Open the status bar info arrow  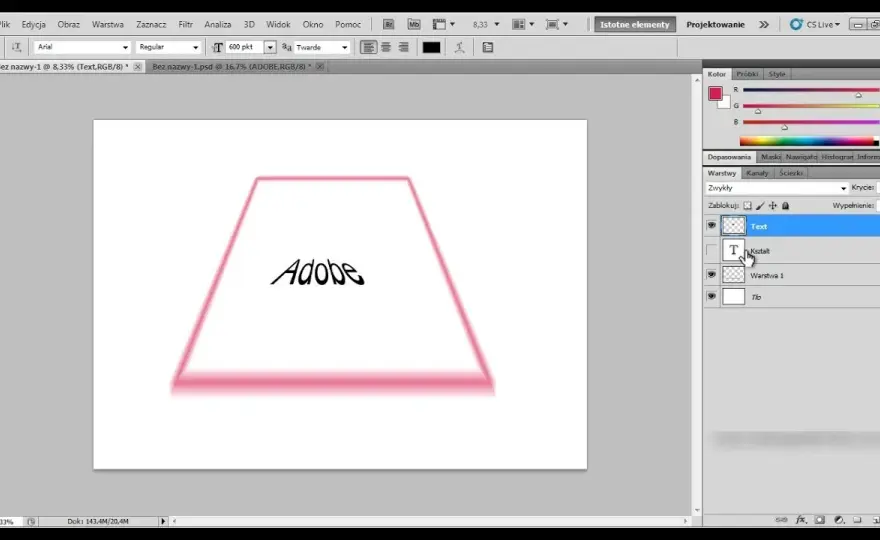click(163, 521)
